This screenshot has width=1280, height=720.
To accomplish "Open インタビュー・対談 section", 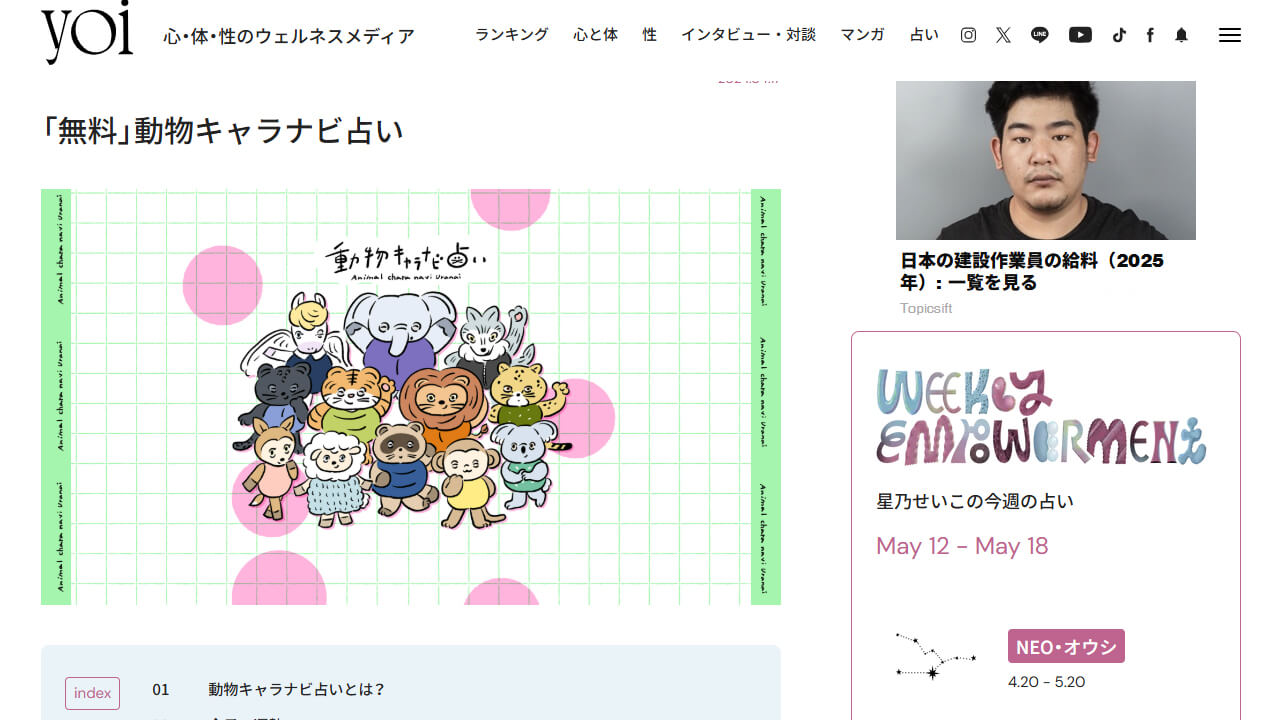I will point(748,34).
